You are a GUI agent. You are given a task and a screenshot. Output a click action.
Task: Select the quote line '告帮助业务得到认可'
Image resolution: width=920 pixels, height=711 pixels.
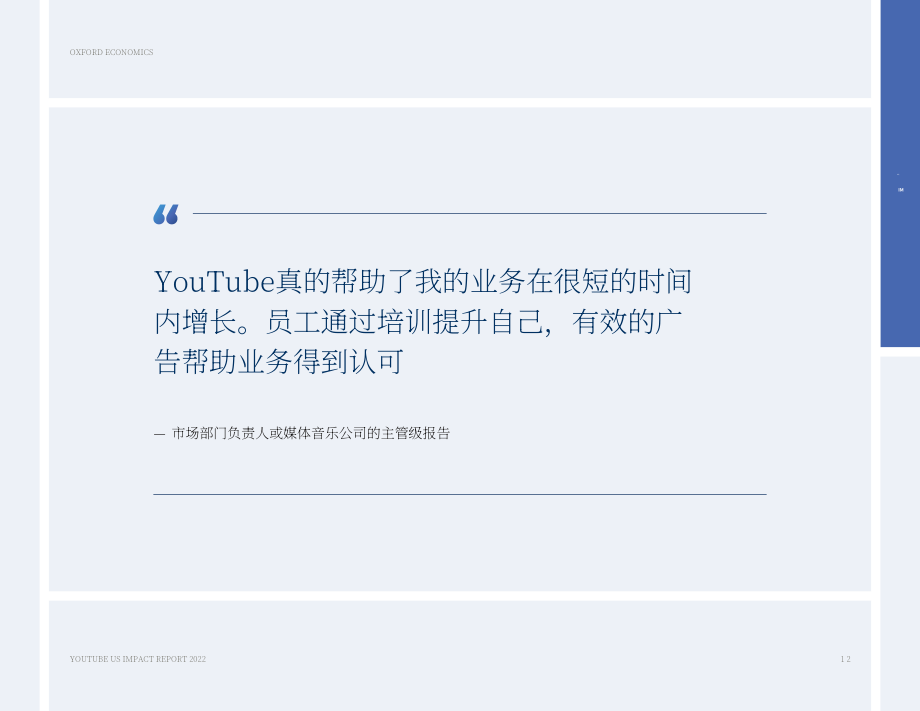(279, 361)
